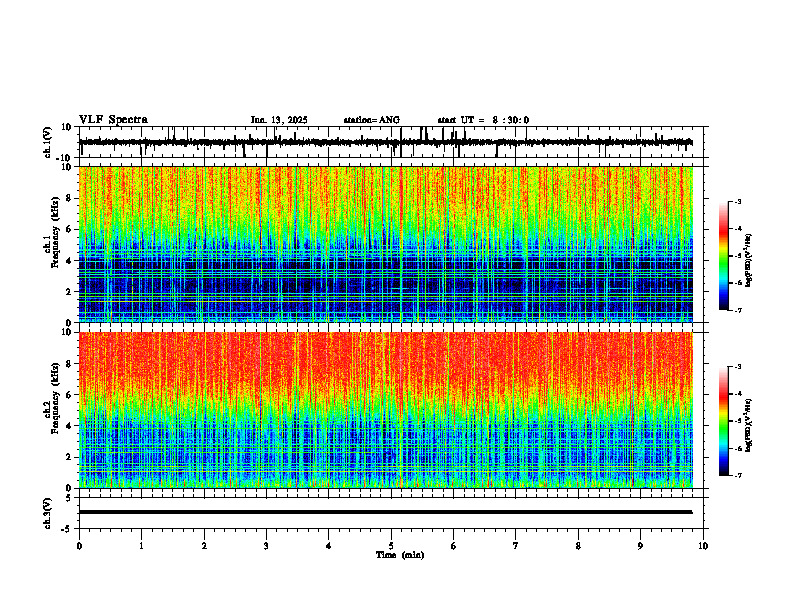Click the ch.2 colorbar log(PSD) label

(749, 426)
